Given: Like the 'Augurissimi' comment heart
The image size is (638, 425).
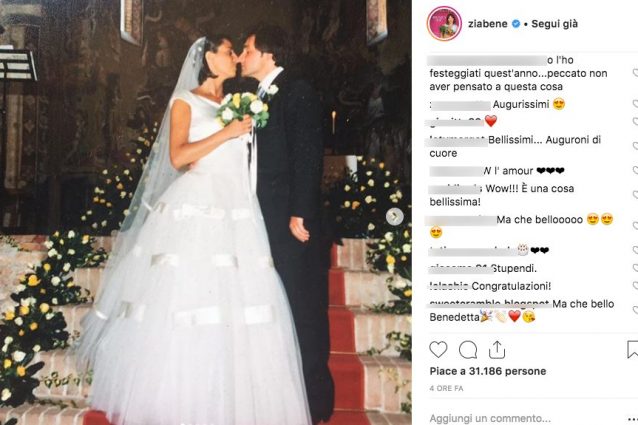Looking at the screenshot, I should point(636,104).
